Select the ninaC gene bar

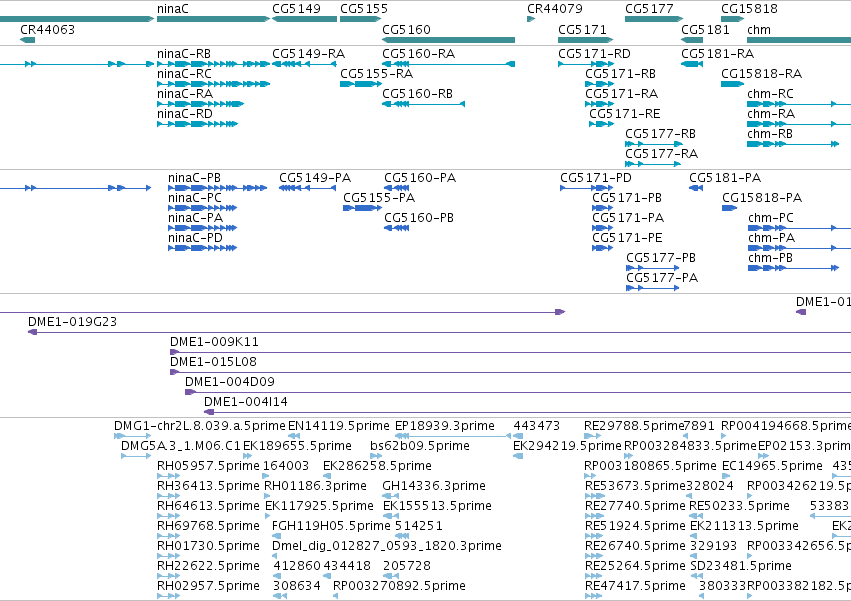[x=213, y=19]
